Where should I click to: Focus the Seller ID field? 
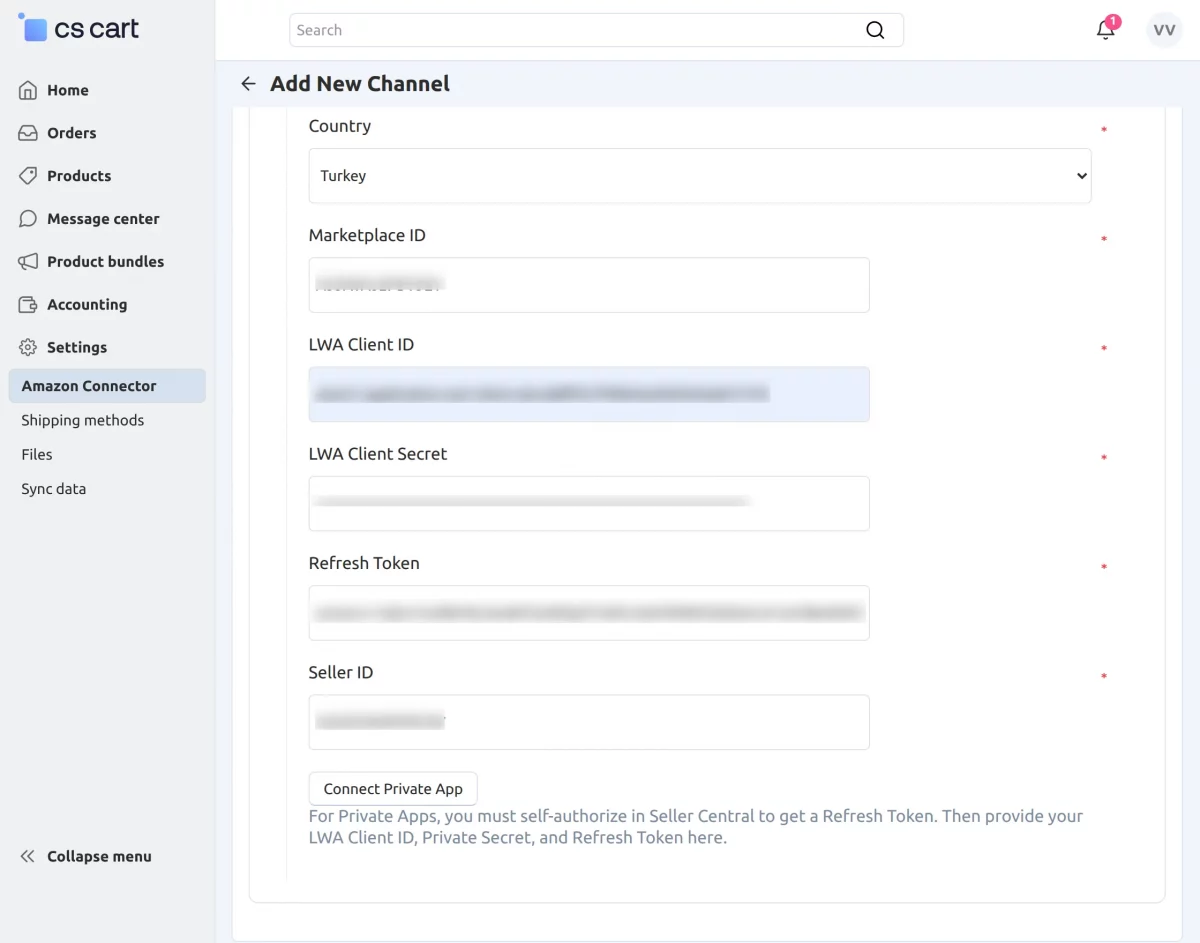pos(589,722)
